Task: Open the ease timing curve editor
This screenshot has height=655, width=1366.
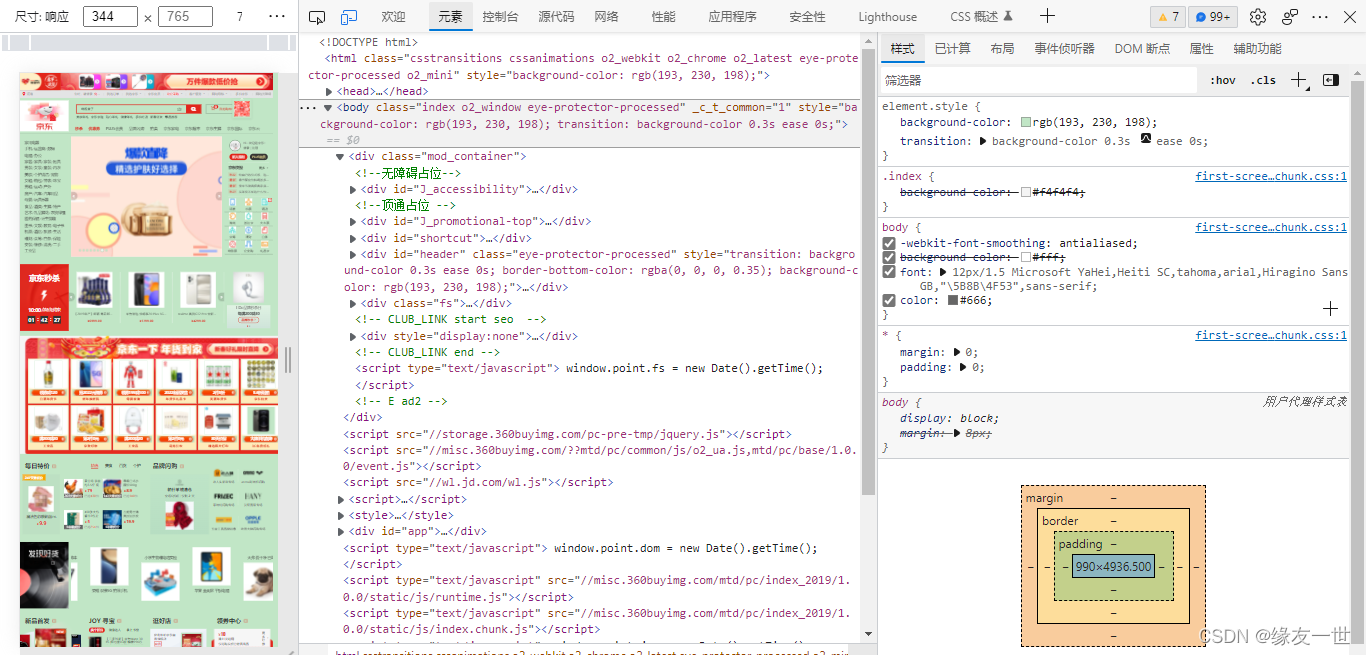Action: (x=1146, y=140)
